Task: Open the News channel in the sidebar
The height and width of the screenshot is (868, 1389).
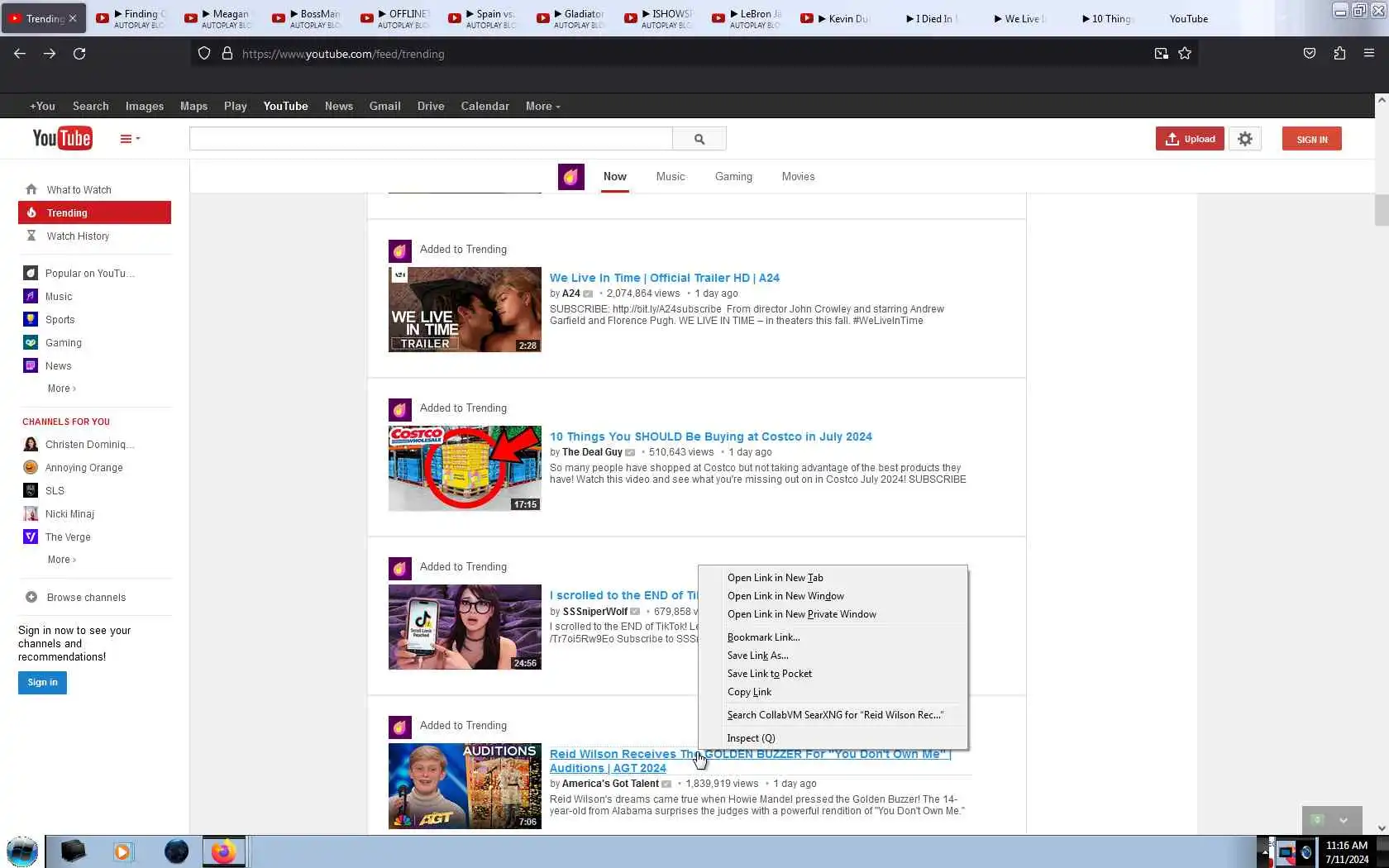Action: pos(58,366)
